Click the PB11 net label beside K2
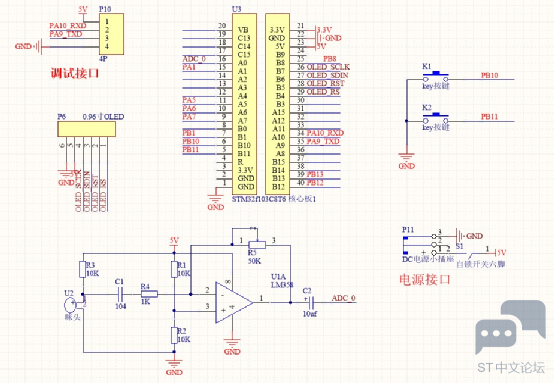 pos(489,117)
